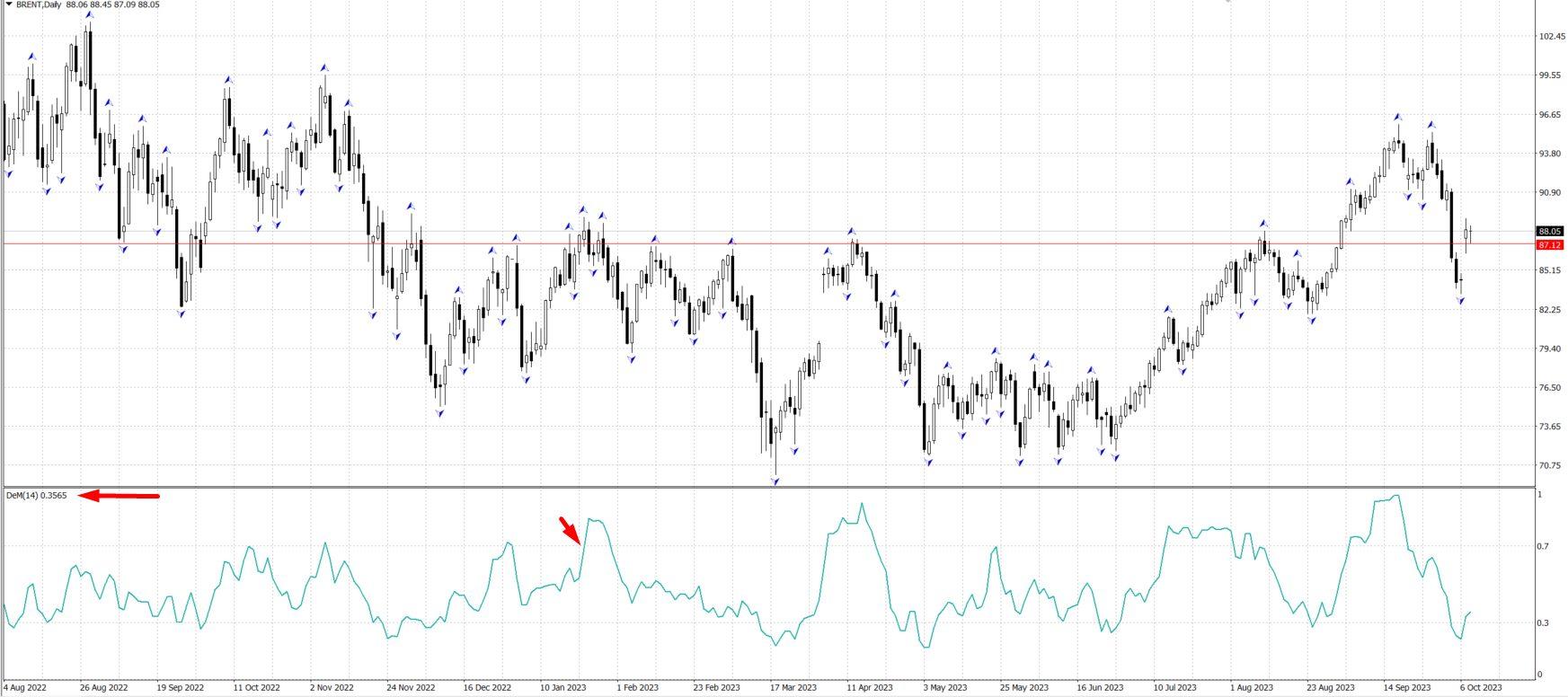The width and height of the screenshot is (1568, 697).
Task: Select the red arrow pointing at DeM(14) label
Action: [119, 495]
